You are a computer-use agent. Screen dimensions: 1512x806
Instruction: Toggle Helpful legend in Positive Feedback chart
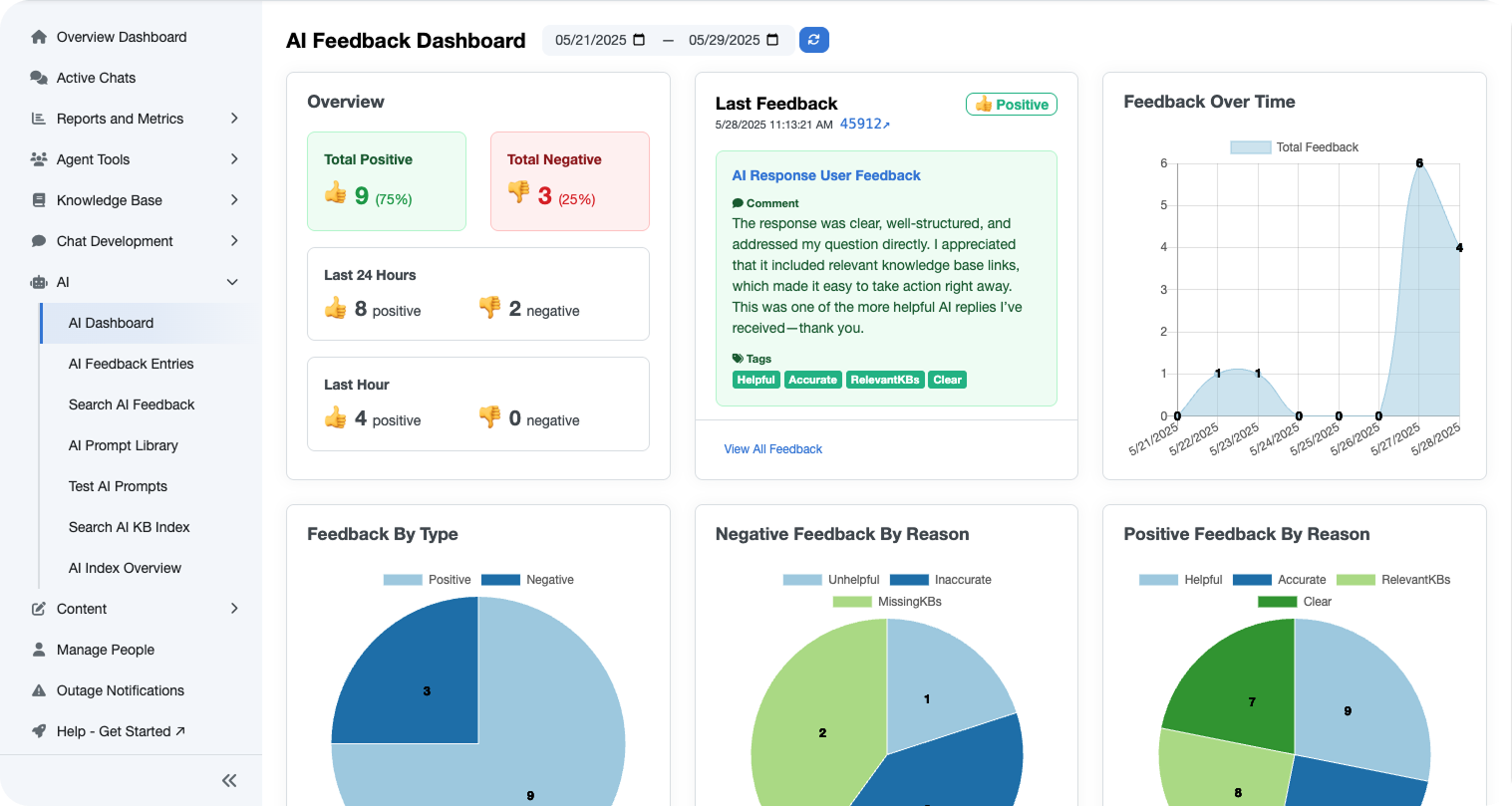point(1180,580)
